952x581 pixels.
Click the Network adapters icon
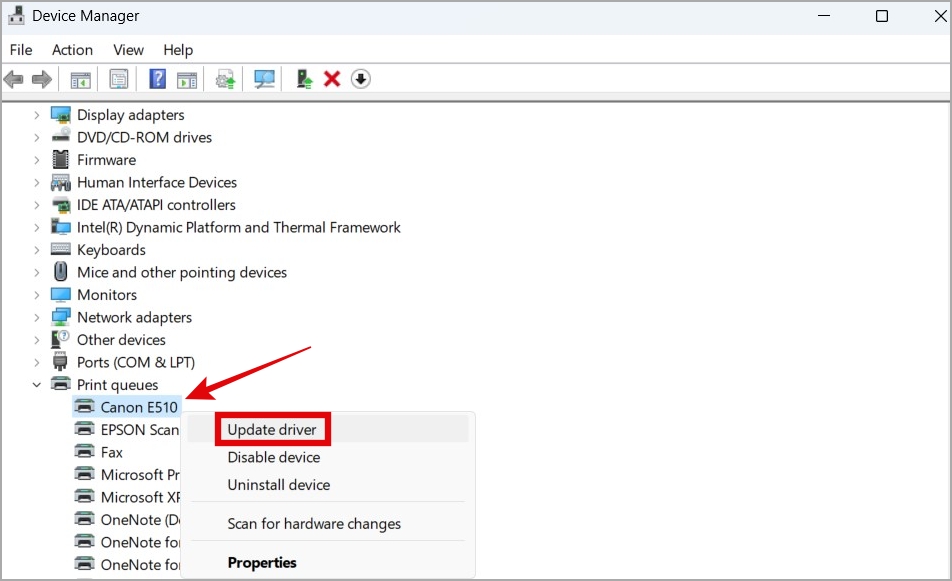coord(61,317)
